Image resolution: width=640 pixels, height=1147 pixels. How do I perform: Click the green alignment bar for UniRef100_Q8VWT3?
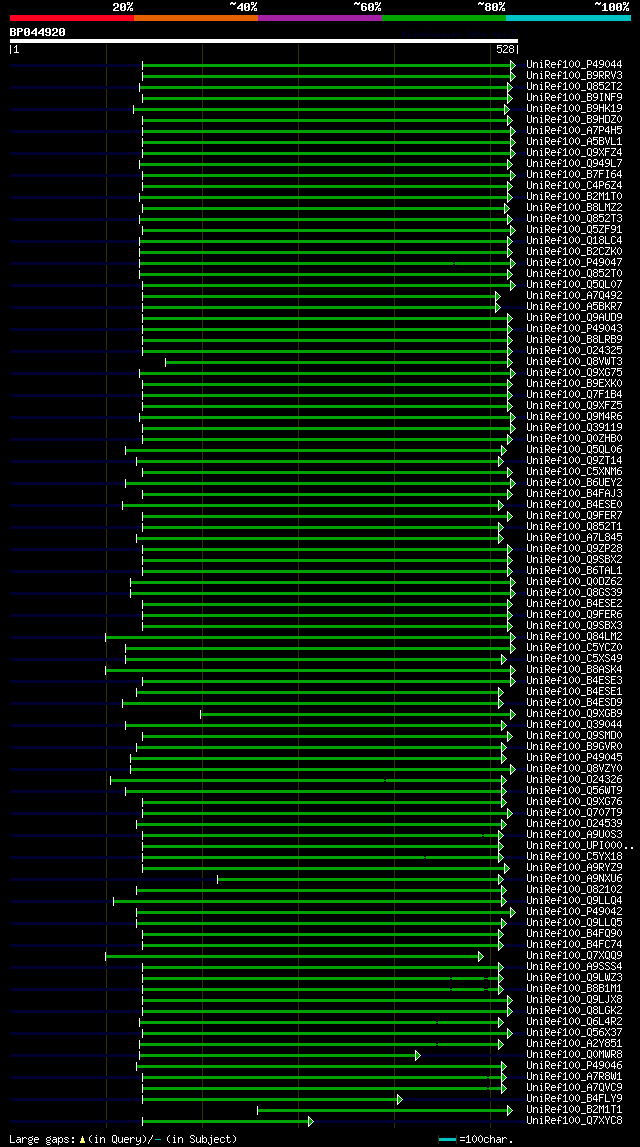click(338, 362)
